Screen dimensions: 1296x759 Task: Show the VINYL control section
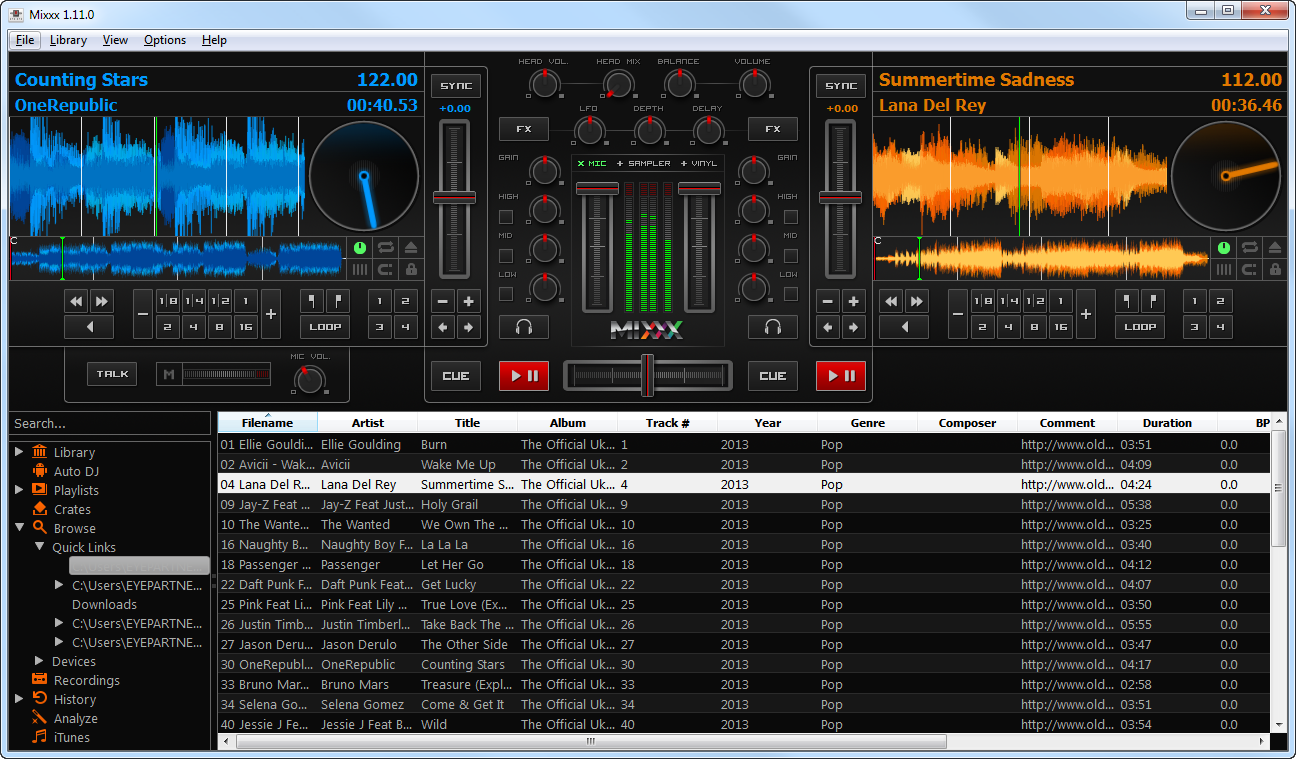click(699, 163)
